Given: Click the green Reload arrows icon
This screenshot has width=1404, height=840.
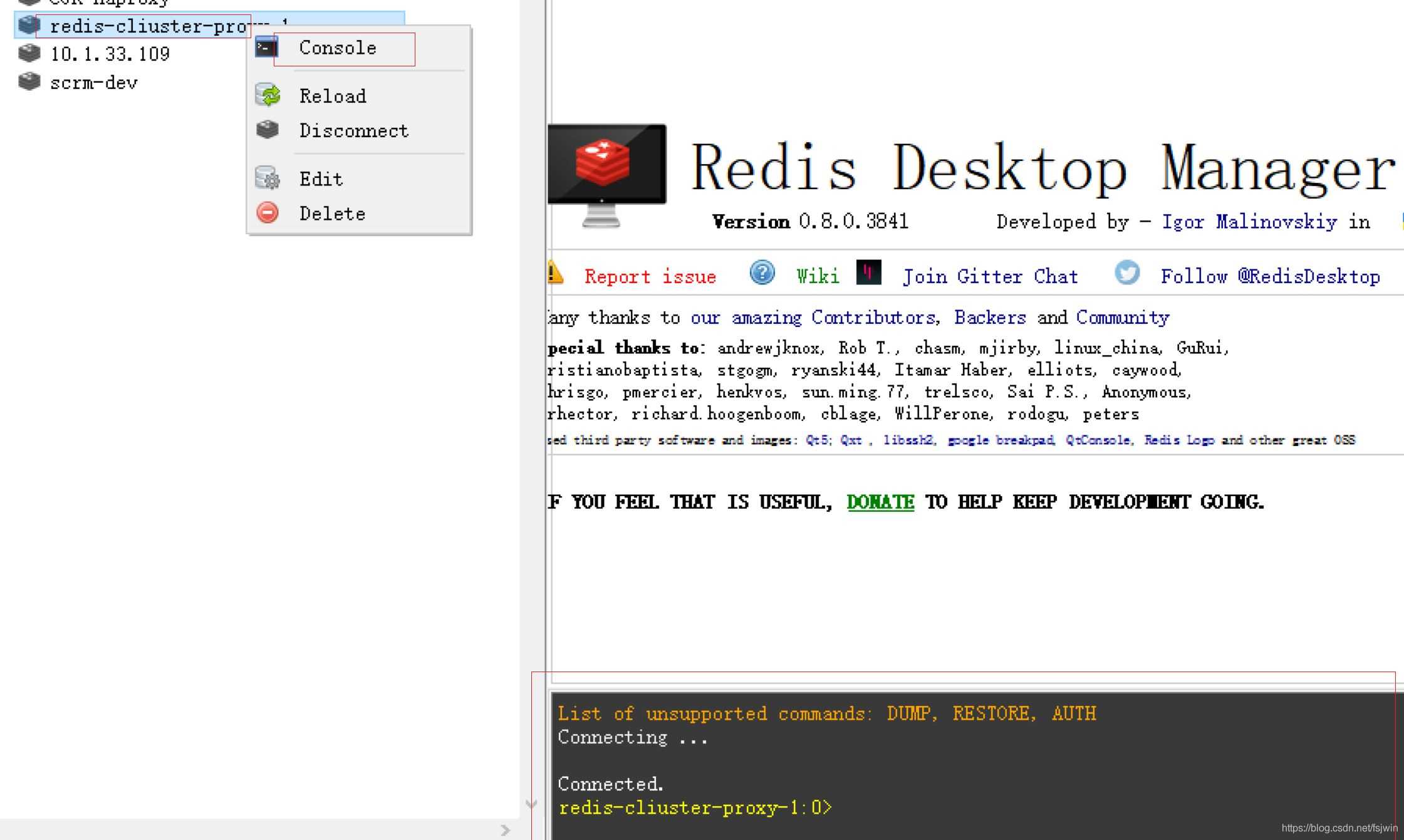Looking at the screenshot, I should coord(268,95).
